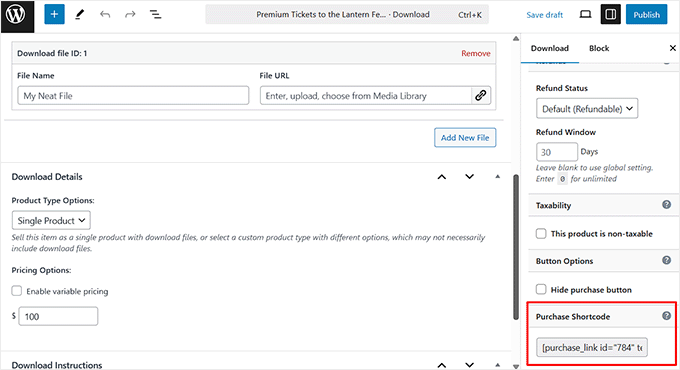Screen dimensions: 680x370
Task: Focus the File Name field
Action: point(133,95)
